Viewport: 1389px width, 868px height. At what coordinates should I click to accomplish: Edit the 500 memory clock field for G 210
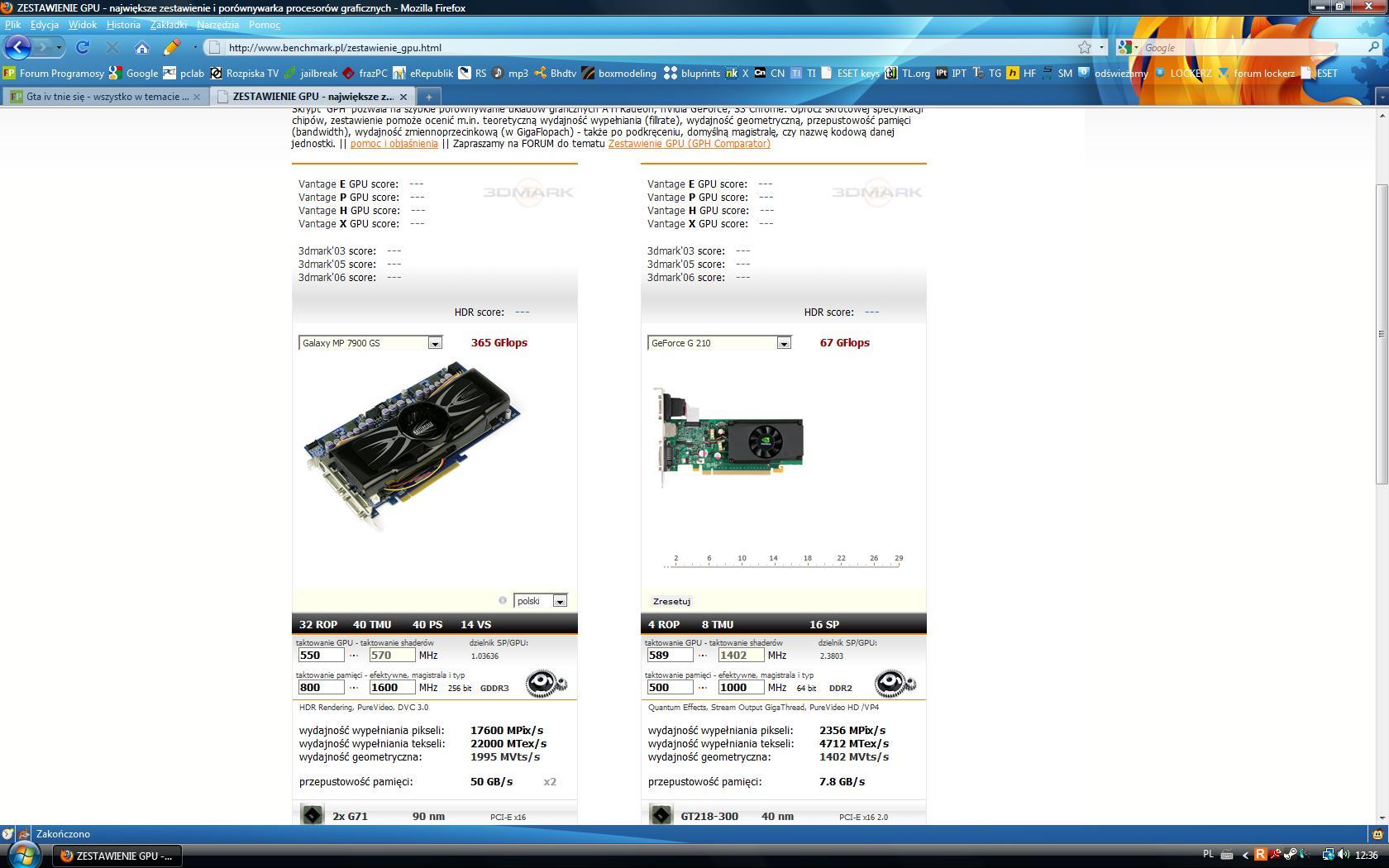point(670,687)
